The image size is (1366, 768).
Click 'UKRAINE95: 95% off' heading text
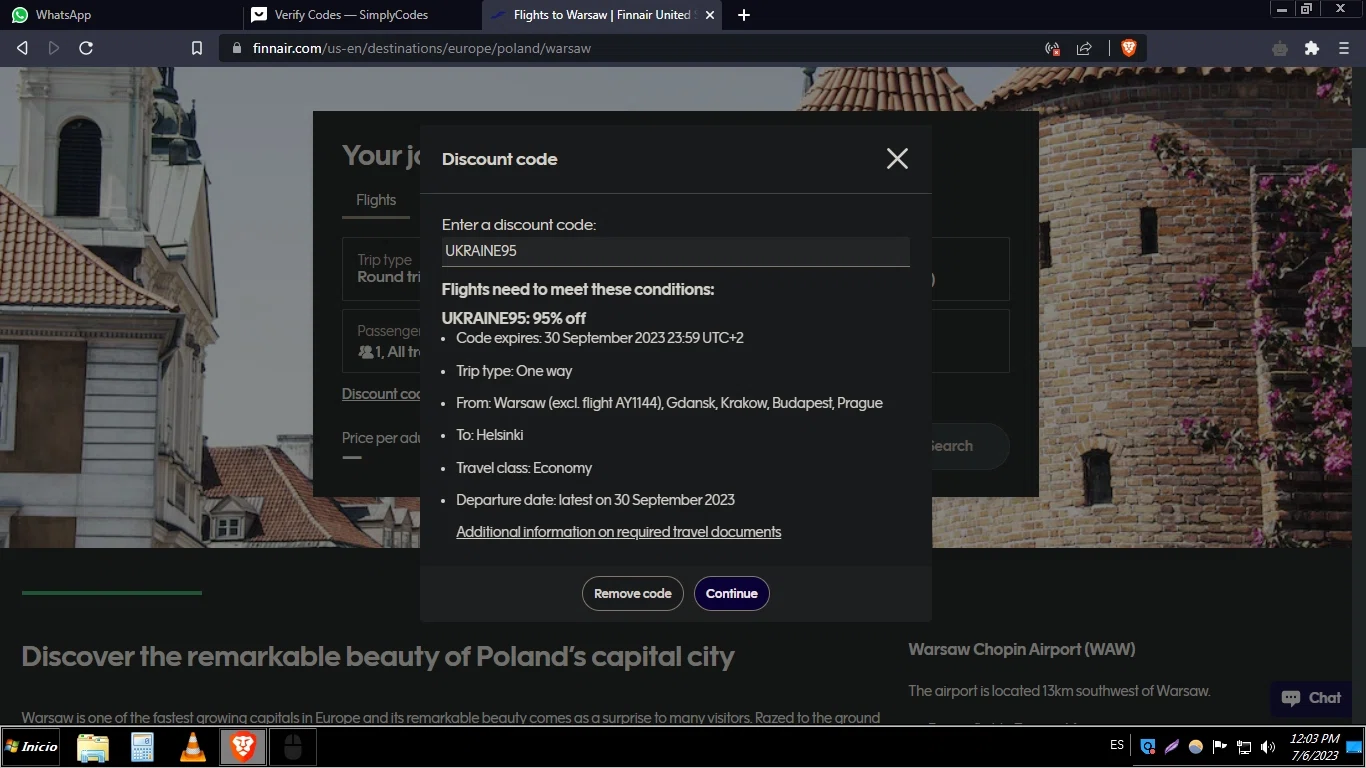(x=514, y=318)
